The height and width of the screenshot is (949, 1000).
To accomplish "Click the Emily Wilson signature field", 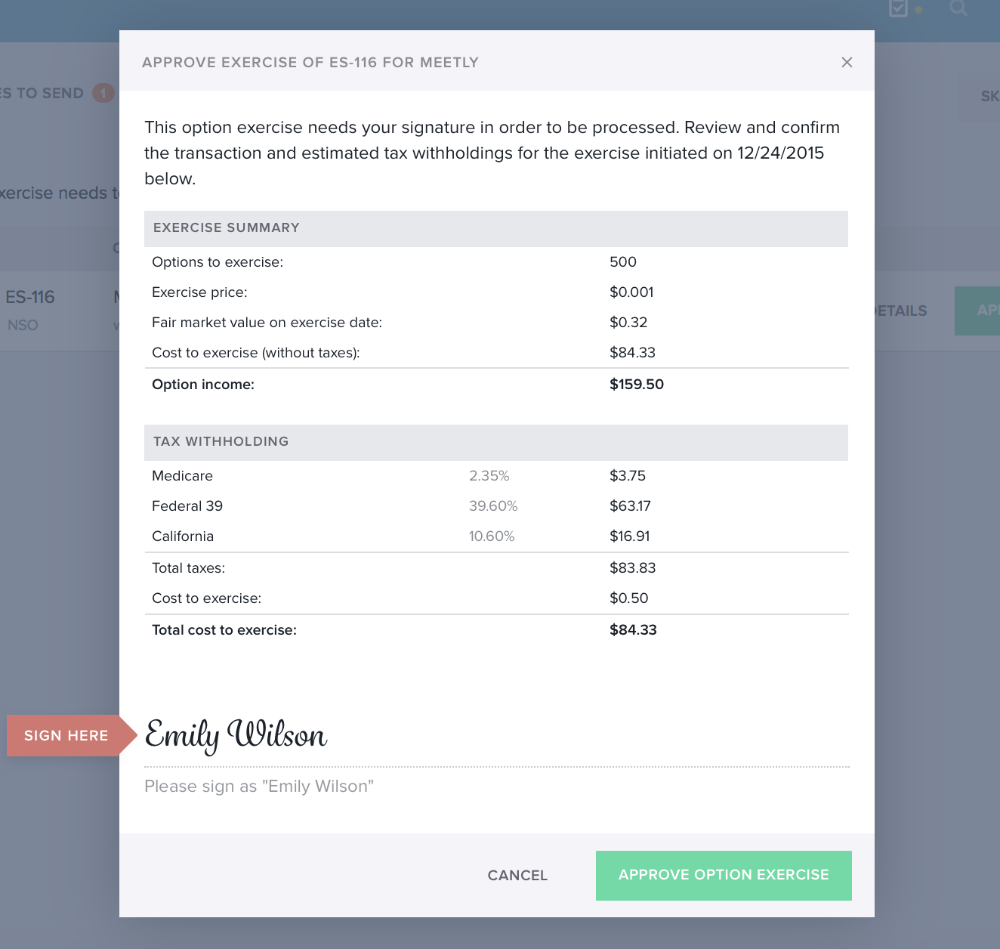I will (496, 737).
